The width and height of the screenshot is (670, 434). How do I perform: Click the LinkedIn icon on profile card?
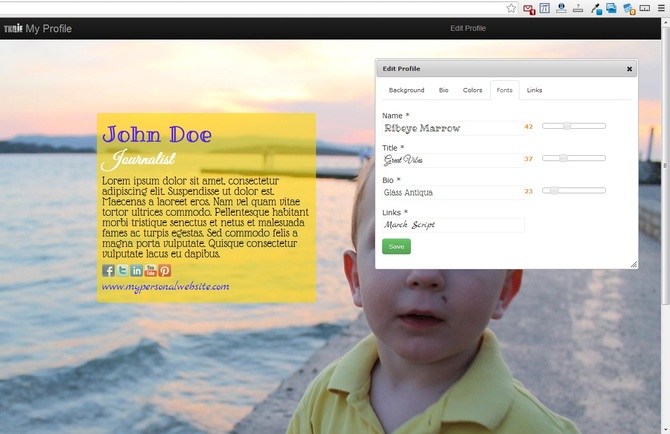136,270
